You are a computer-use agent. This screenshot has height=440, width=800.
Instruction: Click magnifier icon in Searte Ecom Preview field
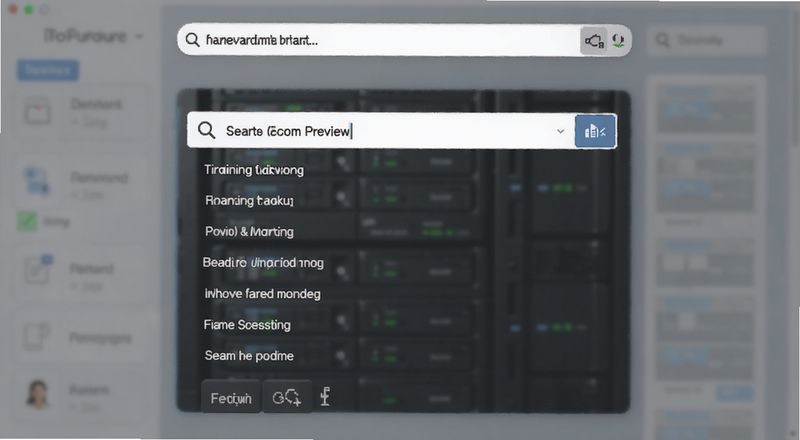(x=207, y=130)
